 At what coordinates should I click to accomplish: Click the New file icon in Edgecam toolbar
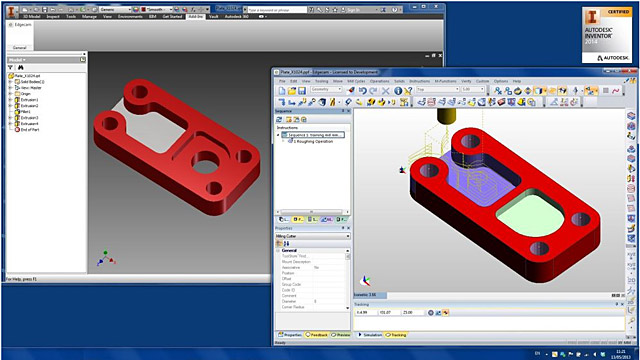pos(282,91)
